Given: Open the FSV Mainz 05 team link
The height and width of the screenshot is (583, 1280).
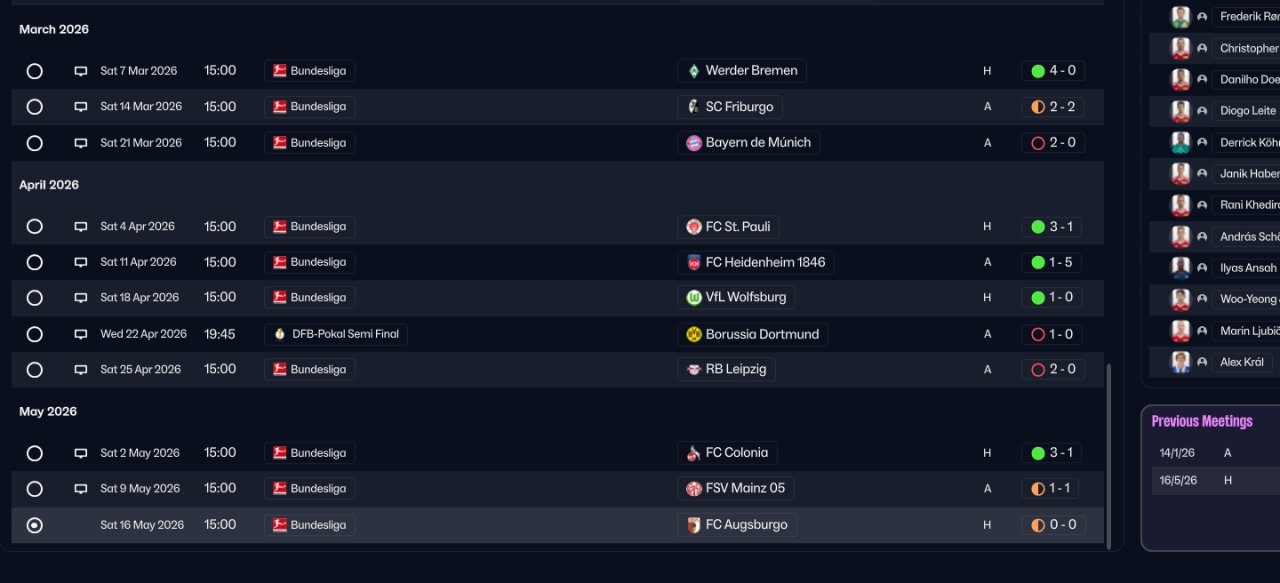Looking at the screenshot, I should [x=744, y=489].
